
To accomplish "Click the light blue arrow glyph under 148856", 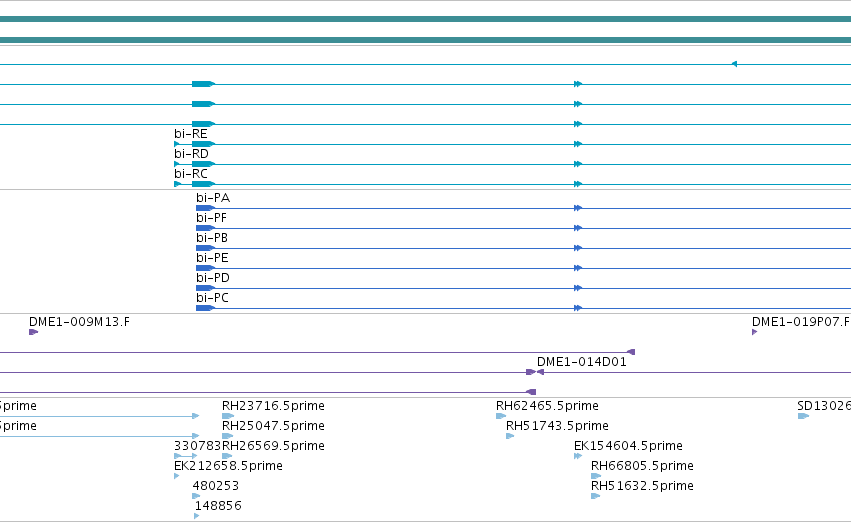I will (x=196, y=516).
